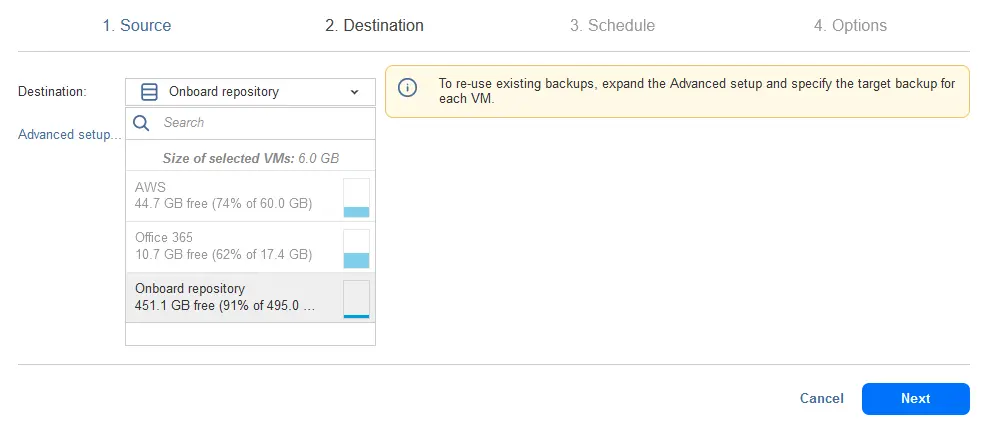This screenshot has width=988, height=435.
Task: Open the 4. Options step
Action: pos(850,26)
